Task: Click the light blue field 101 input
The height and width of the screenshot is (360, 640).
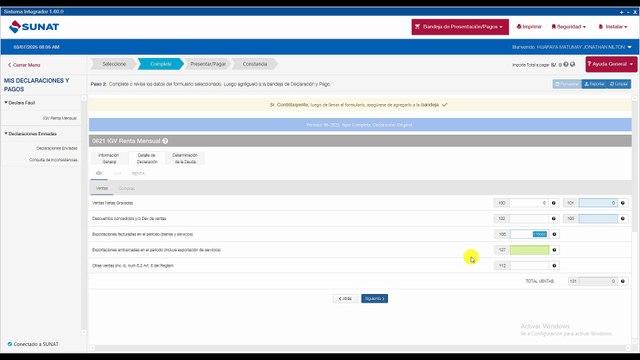Action: [x=598, y=203]
